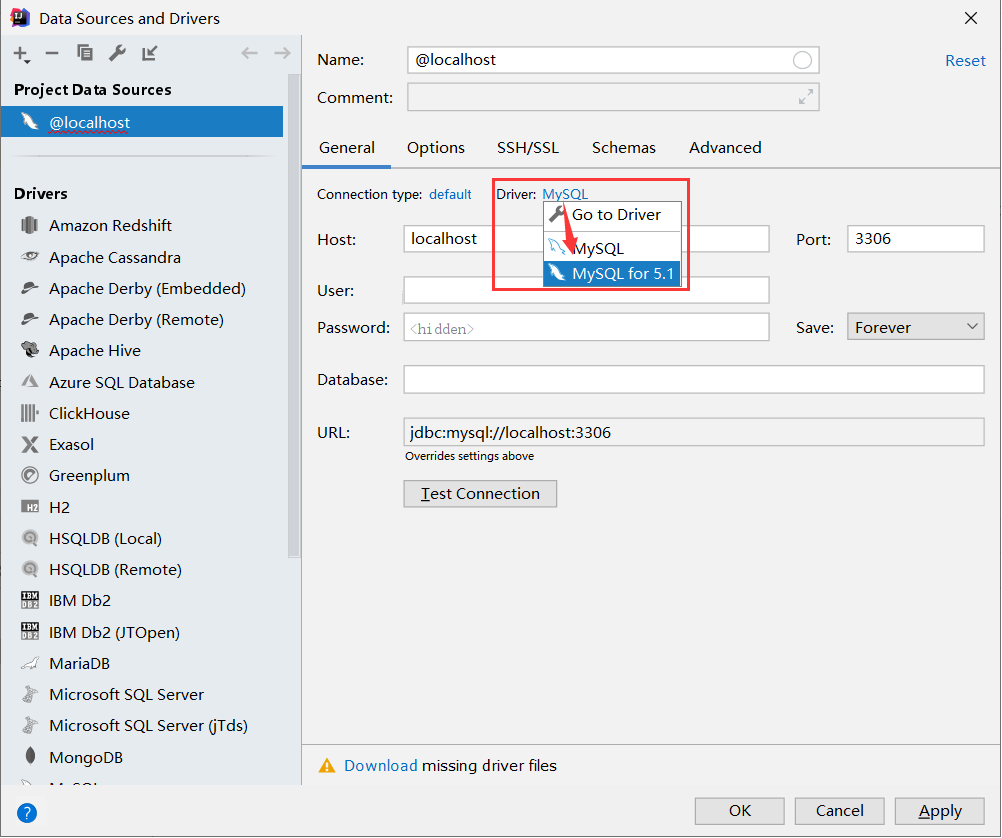Viewport: 1002px width, 838px height.
Task: Focus the URL input field
Action: 693,432
